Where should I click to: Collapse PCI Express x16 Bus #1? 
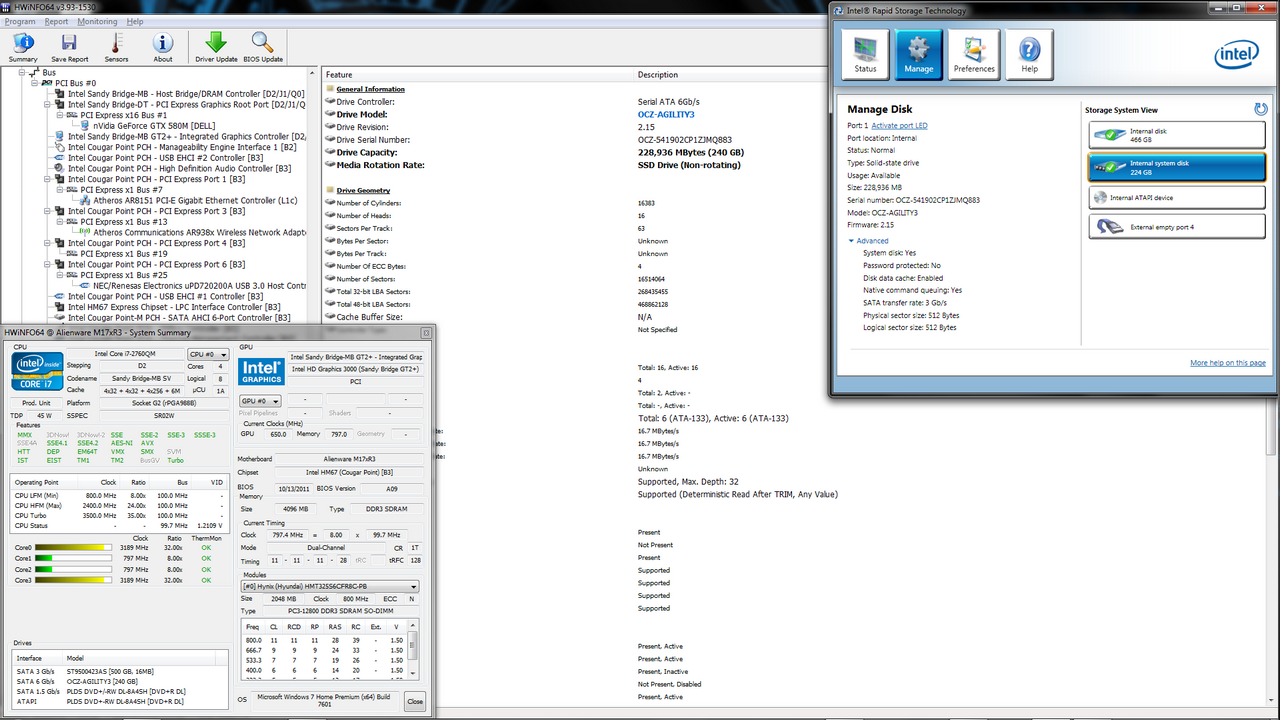pos(60,115)
